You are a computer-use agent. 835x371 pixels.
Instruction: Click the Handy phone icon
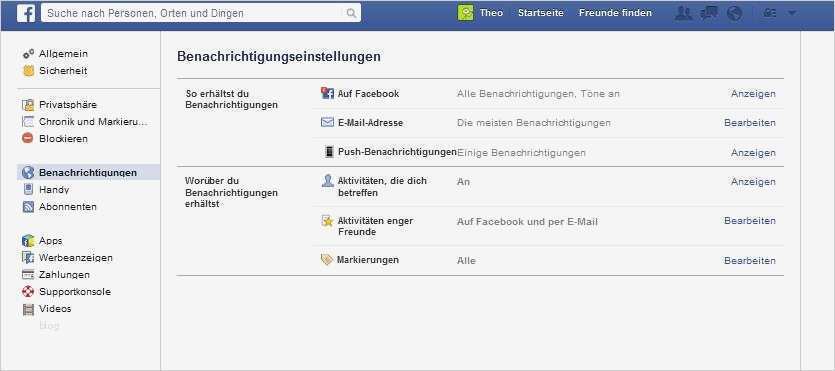(x=28, y=189)
